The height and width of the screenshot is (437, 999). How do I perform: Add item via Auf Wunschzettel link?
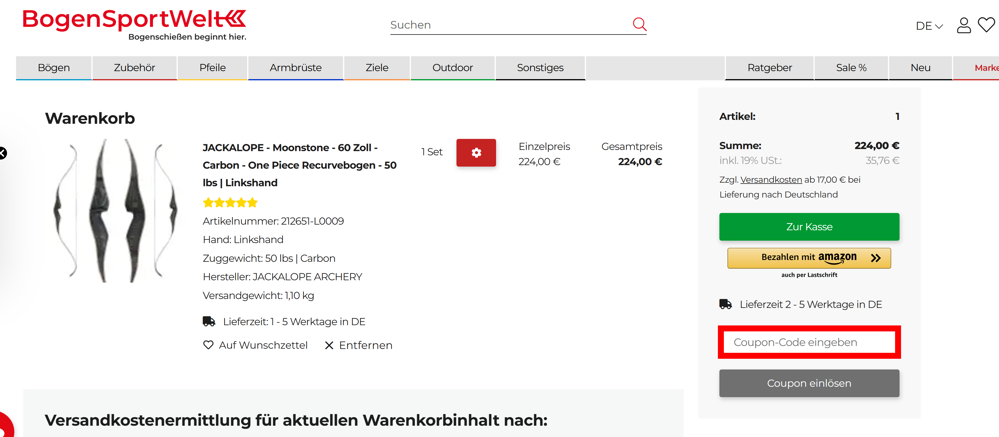[x=263, y=345]
